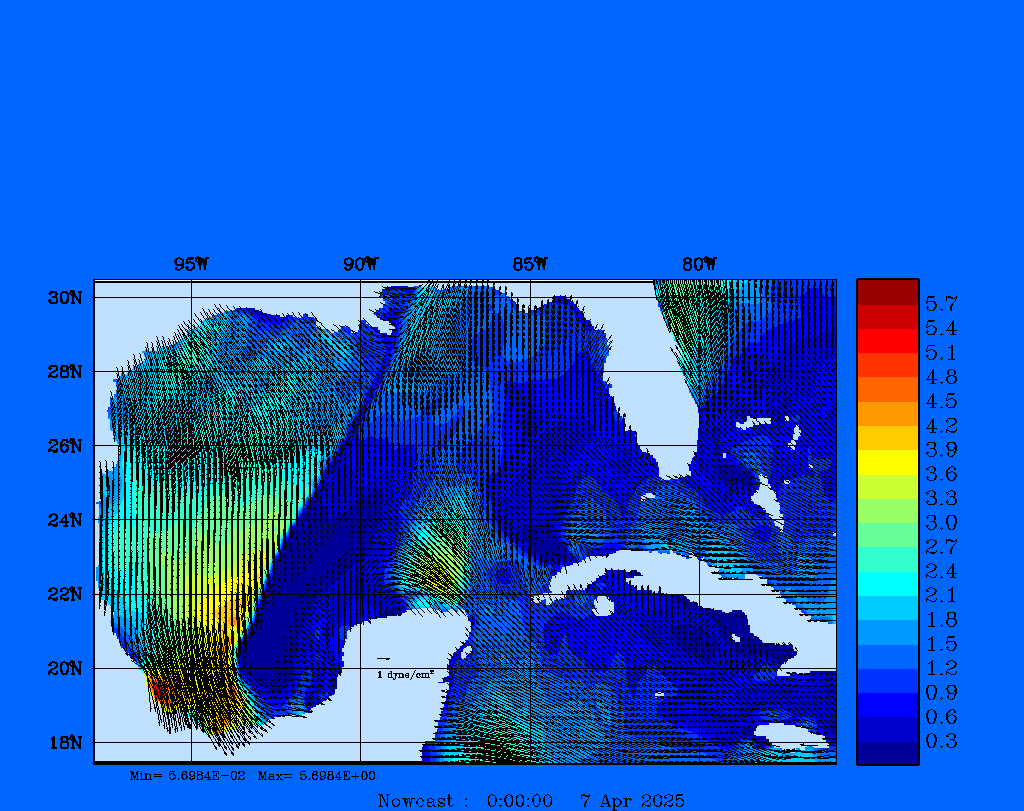This screenshot has height=811, width=1024.
Task: Click the 2.1 colorbar value label
Action: coord(941,595)
